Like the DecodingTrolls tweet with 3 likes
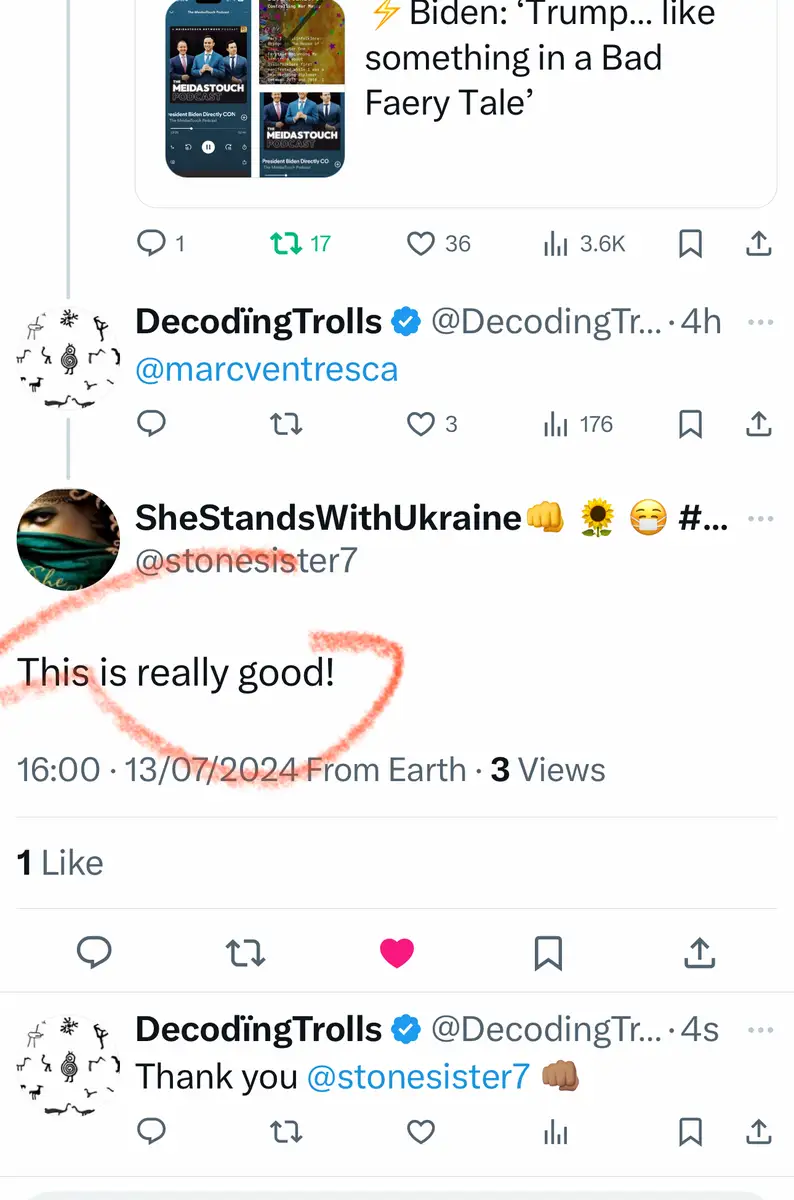Image resolution: width=794 pixels, height=1200 pixels. click(x=421, y=424)
